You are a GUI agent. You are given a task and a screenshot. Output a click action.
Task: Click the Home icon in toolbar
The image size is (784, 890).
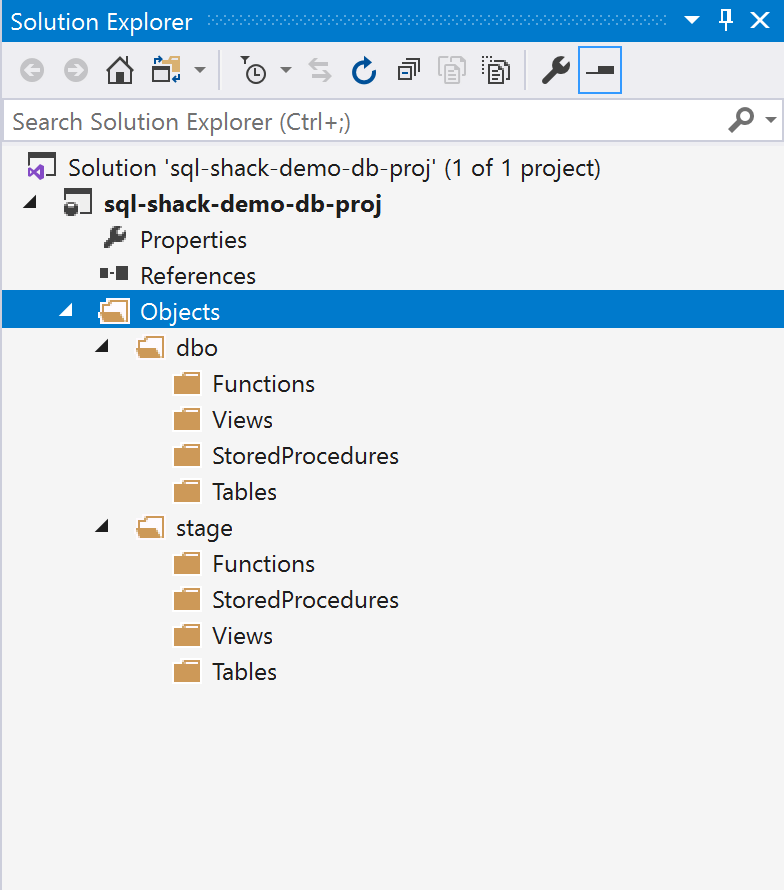[x=120, y=70]
